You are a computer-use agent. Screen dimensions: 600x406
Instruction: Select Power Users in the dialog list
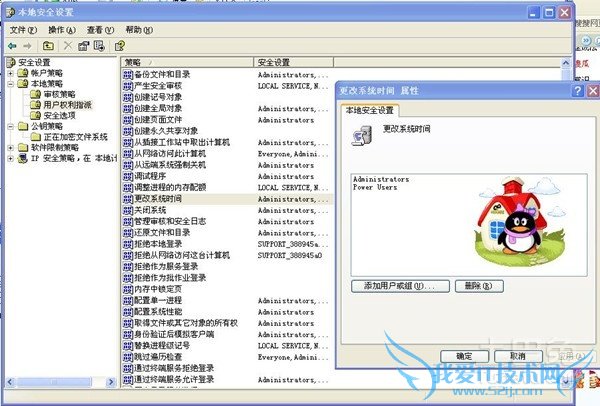tap(375, 188)
